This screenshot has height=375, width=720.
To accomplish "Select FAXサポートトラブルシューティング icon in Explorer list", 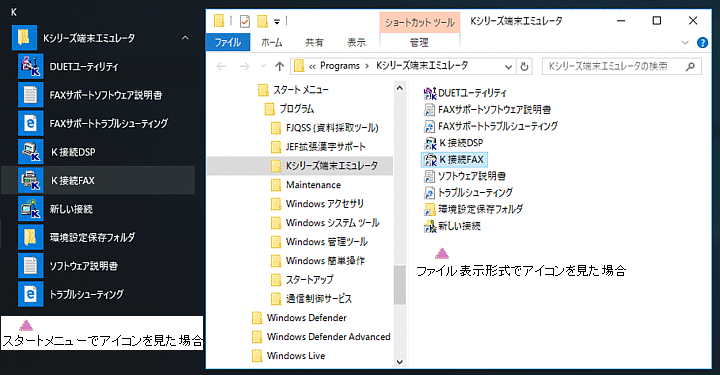I will click(430, 126).
